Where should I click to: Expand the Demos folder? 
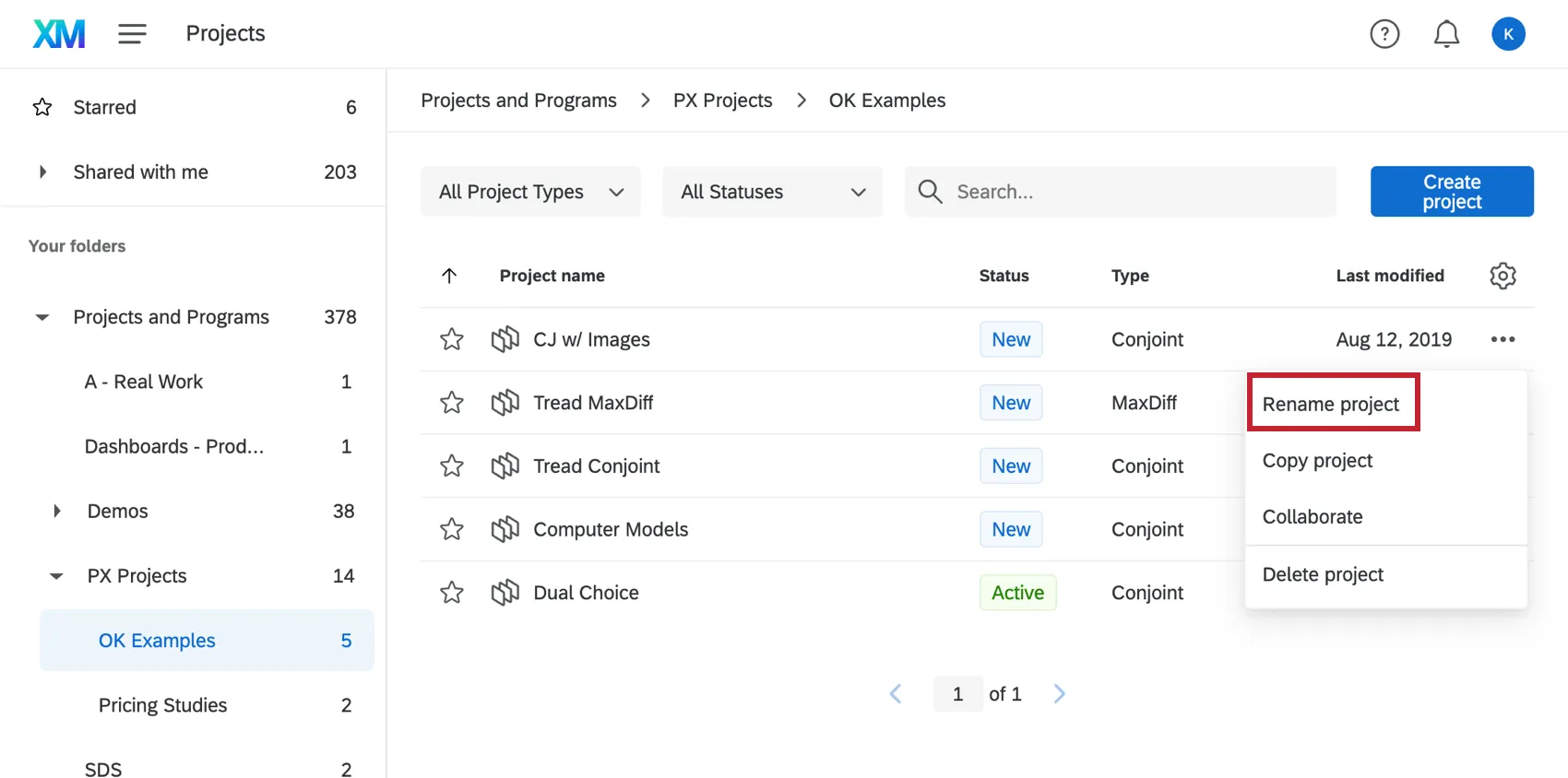click(57, 511)
